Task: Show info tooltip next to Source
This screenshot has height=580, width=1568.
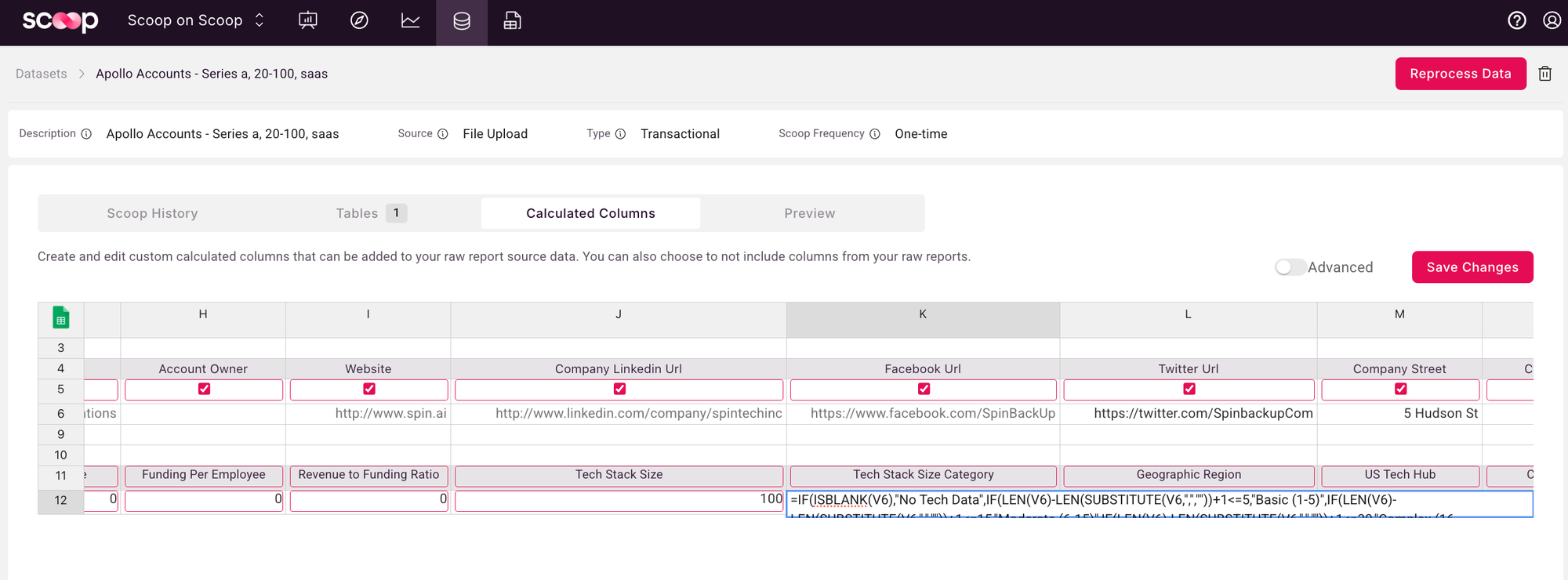Action: (442, 134)
